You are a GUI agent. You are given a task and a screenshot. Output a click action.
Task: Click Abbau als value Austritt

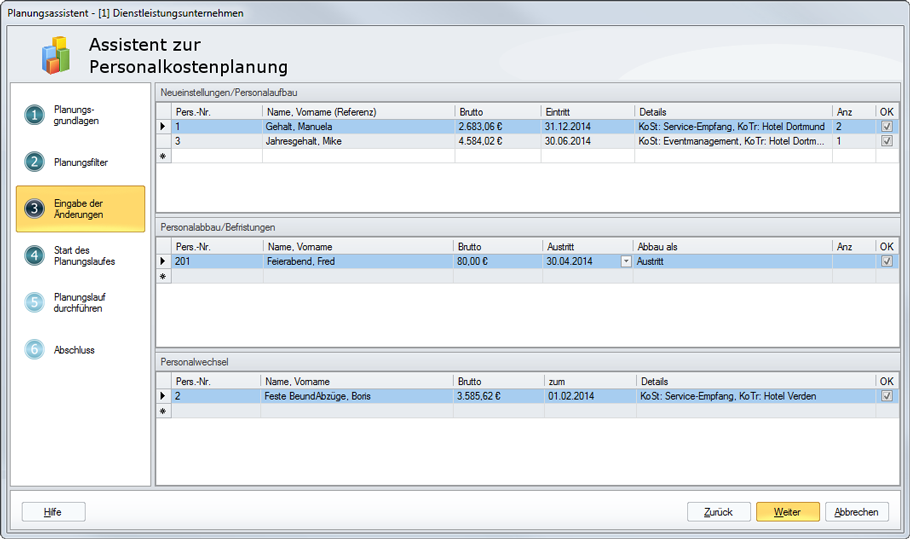[732, 261]
